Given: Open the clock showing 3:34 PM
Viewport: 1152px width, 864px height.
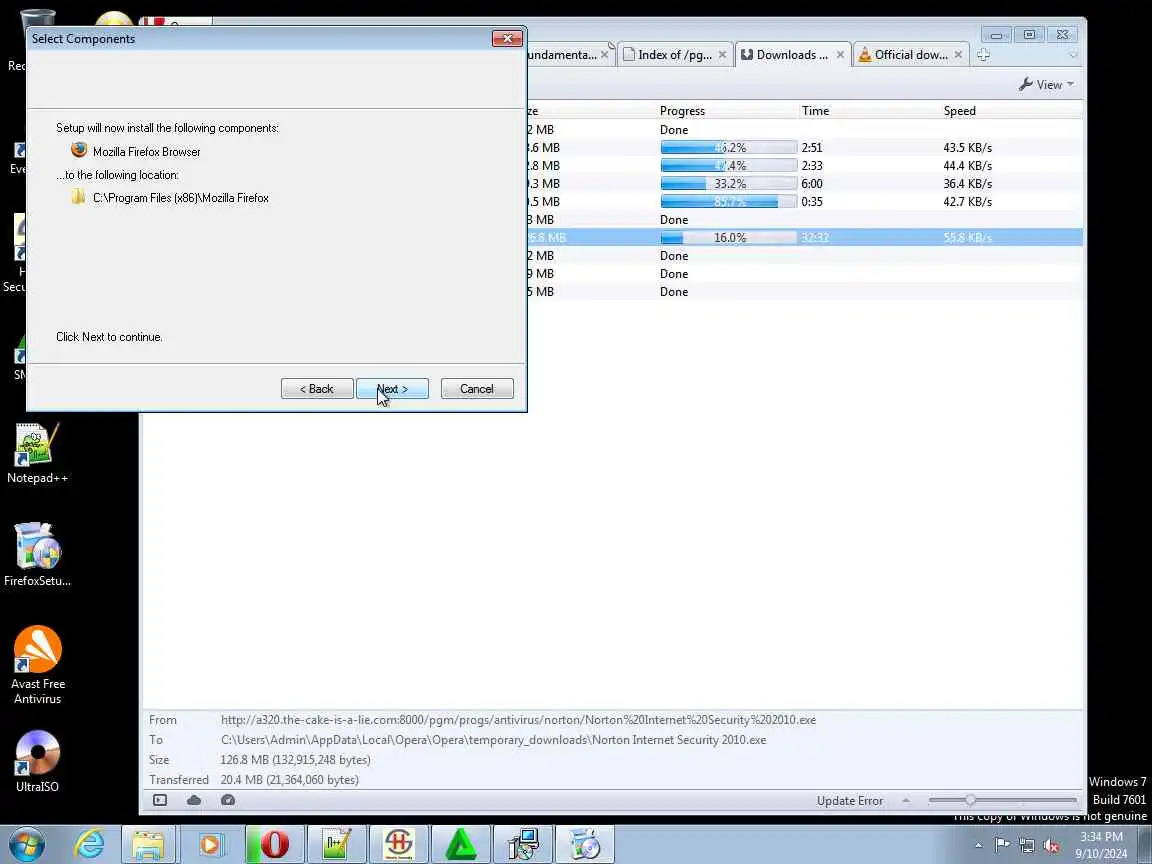Looking at the screenshot, I should point(1101,845).
